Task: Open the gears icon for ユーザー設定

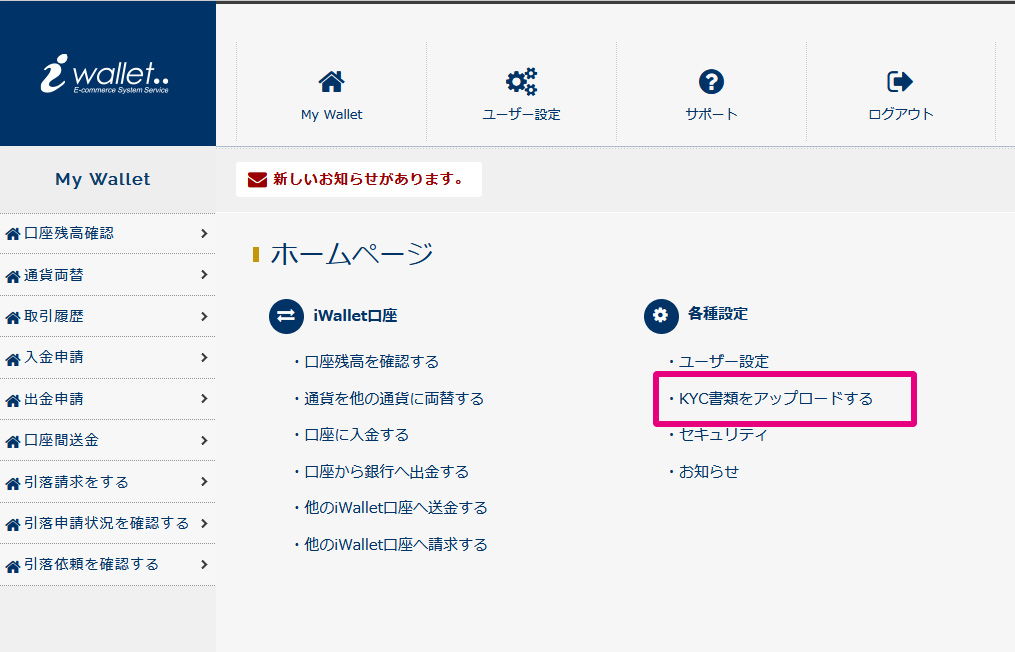Action: tap(521, 82)
